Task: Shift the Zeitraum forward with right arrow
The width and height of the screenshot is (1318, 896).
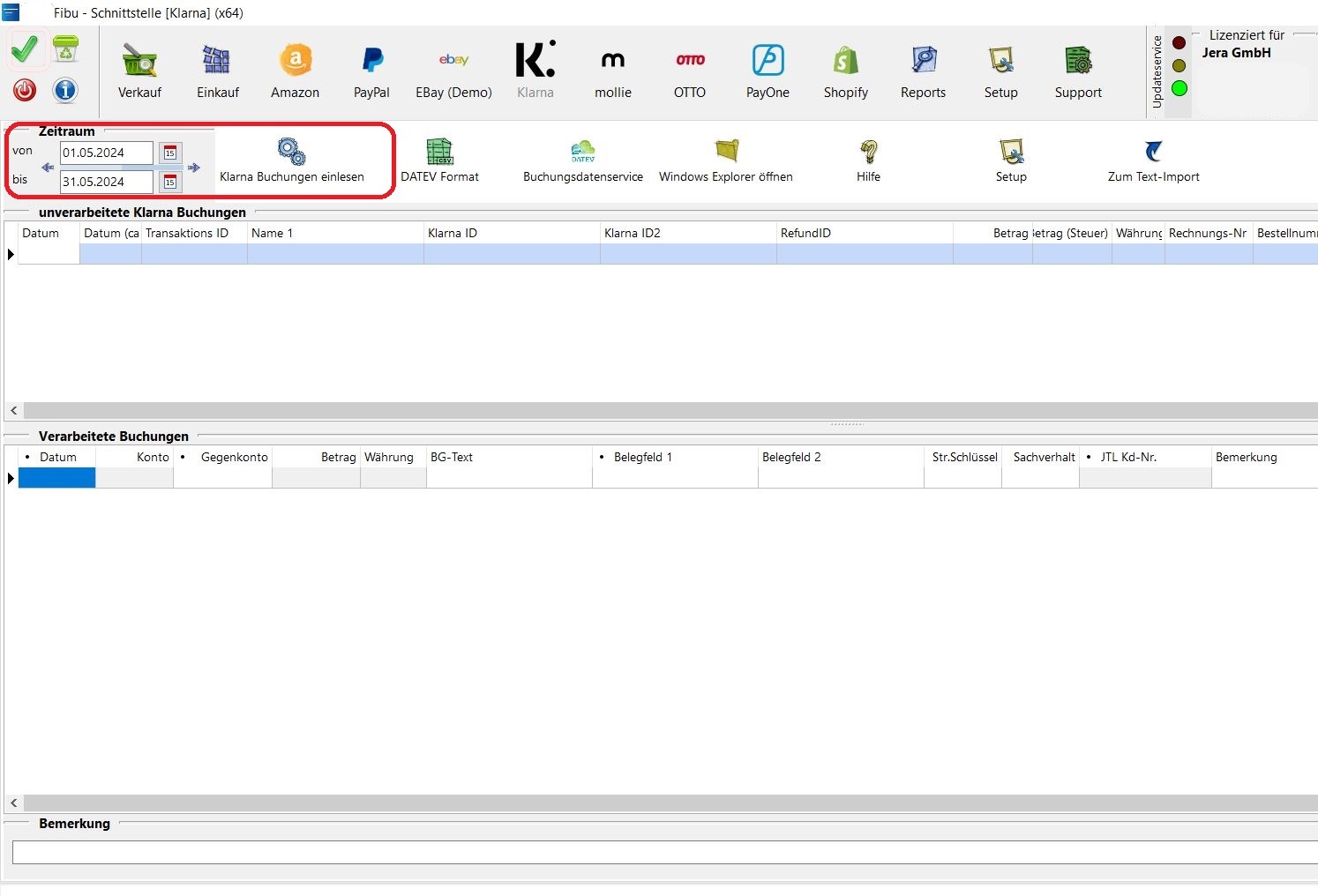Action: (x=194, y=168)
